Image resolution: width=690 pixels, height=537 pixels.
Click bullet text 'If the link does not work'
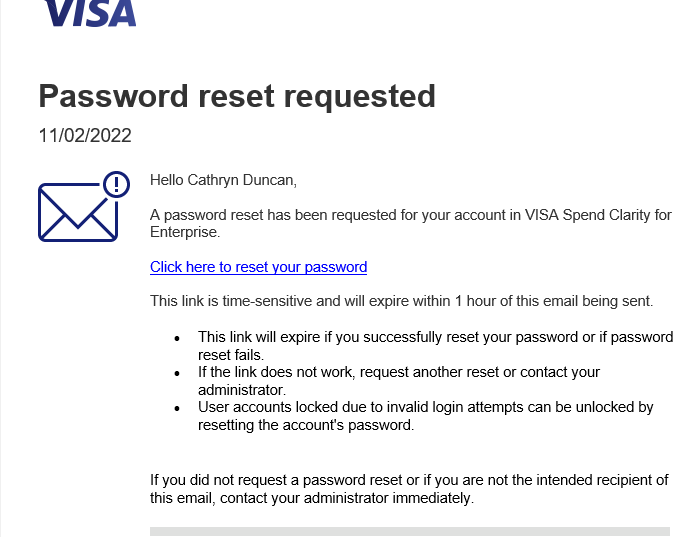[x=399, y=381]
